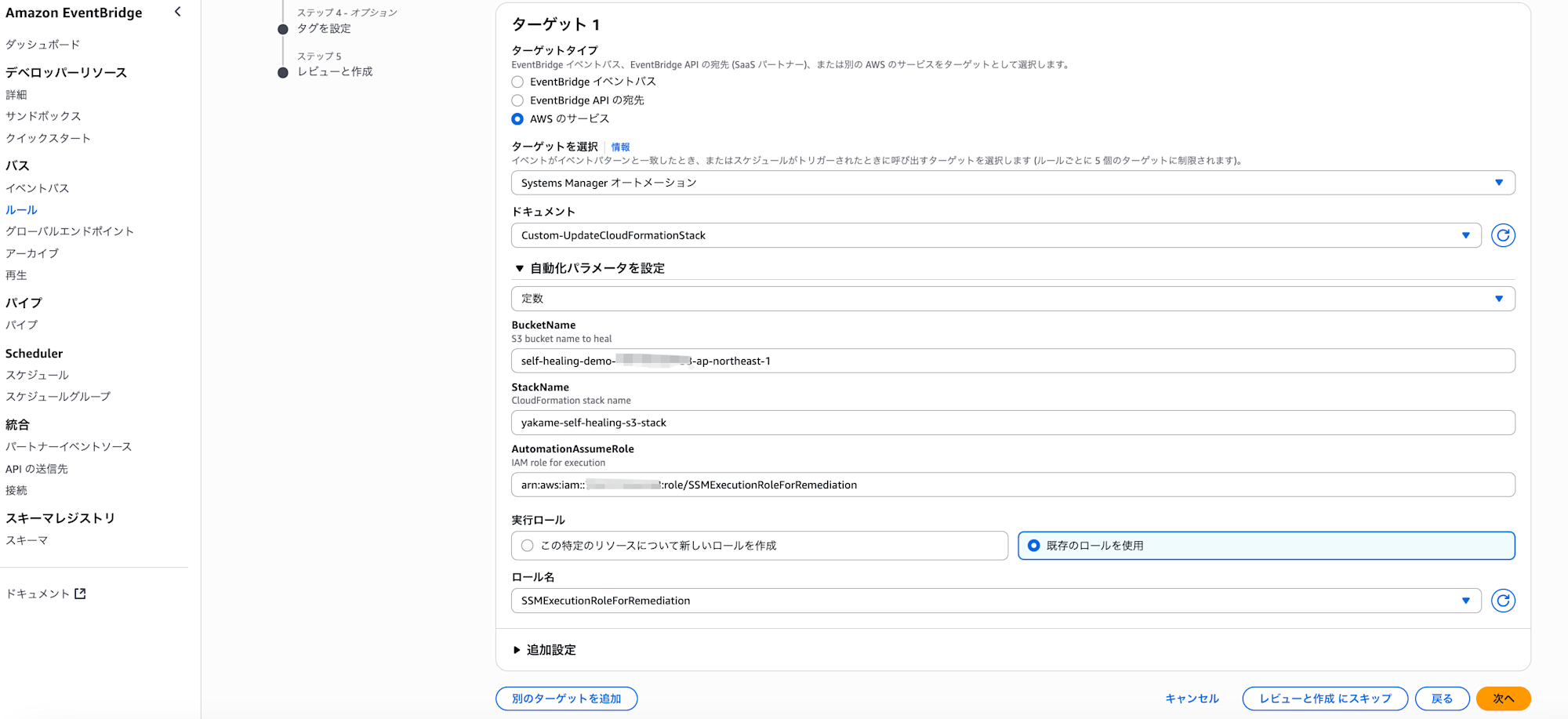Image resolution: width=1568 pixels, height=719 pixels.
Task: Open the Custom-UpdateCloudFormationStack document dropdown
Action: pos(996,235)
